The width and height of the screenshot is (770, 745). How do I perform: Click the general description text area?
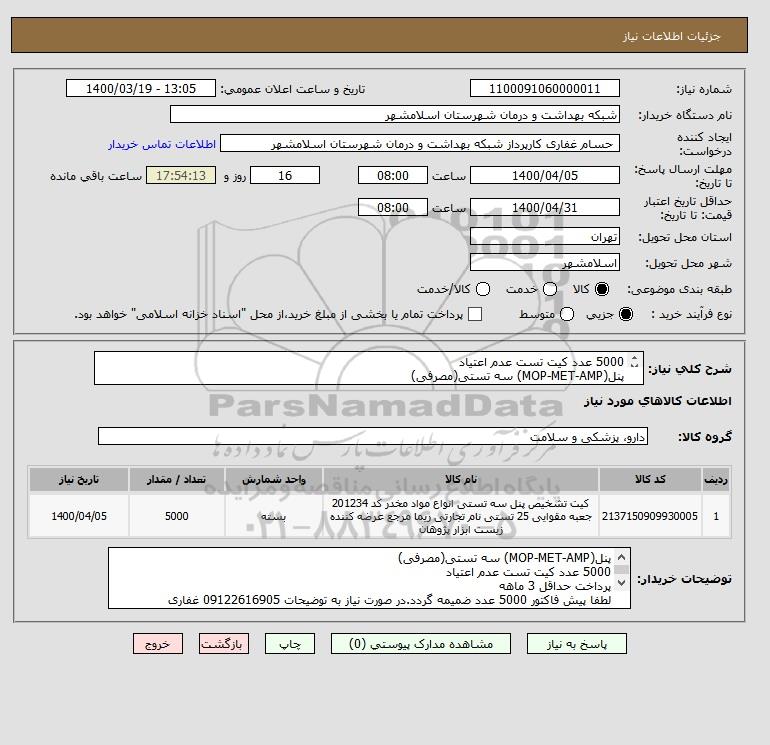368,368
